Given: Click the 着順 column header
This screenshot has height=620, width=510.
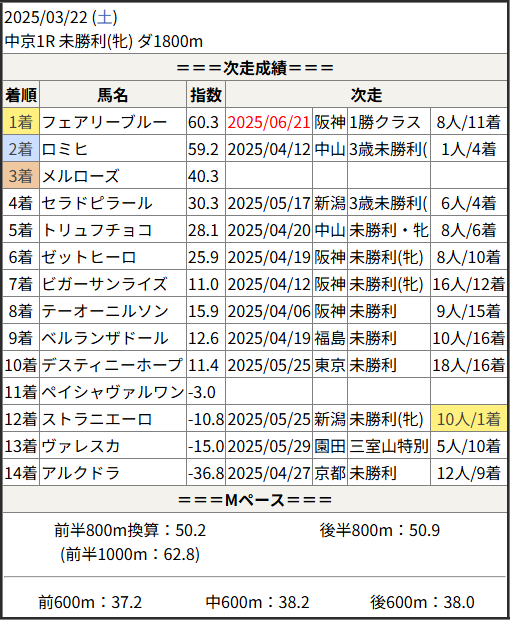Looking at the screenshot, I should point(21,95).
